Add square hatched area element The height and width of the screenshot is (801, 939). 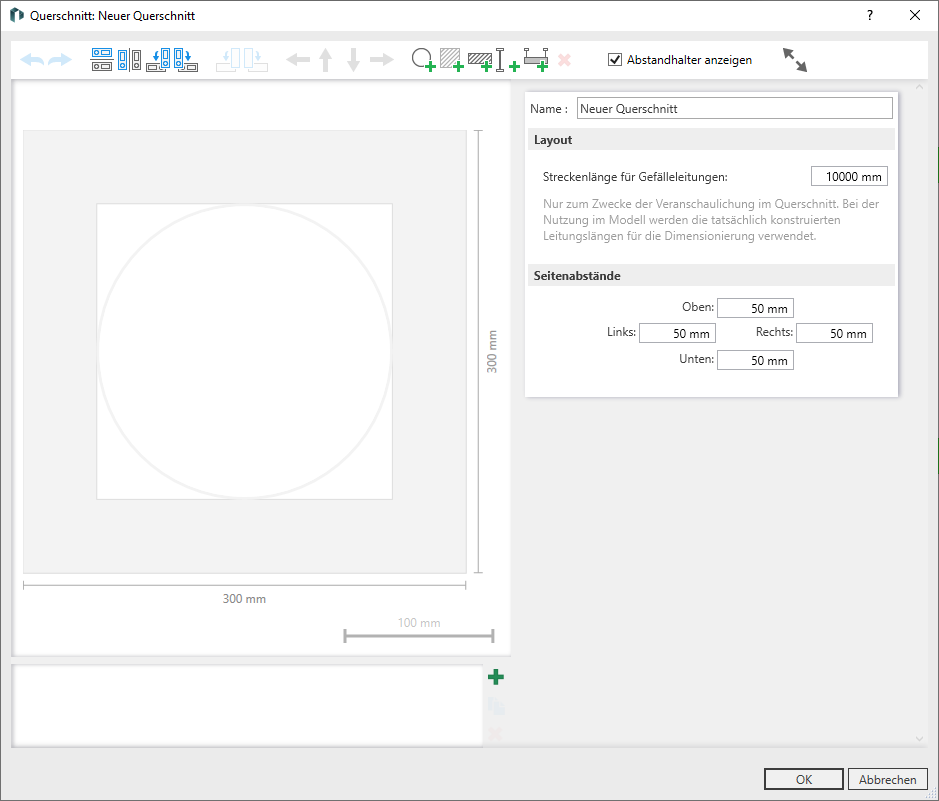452,60
